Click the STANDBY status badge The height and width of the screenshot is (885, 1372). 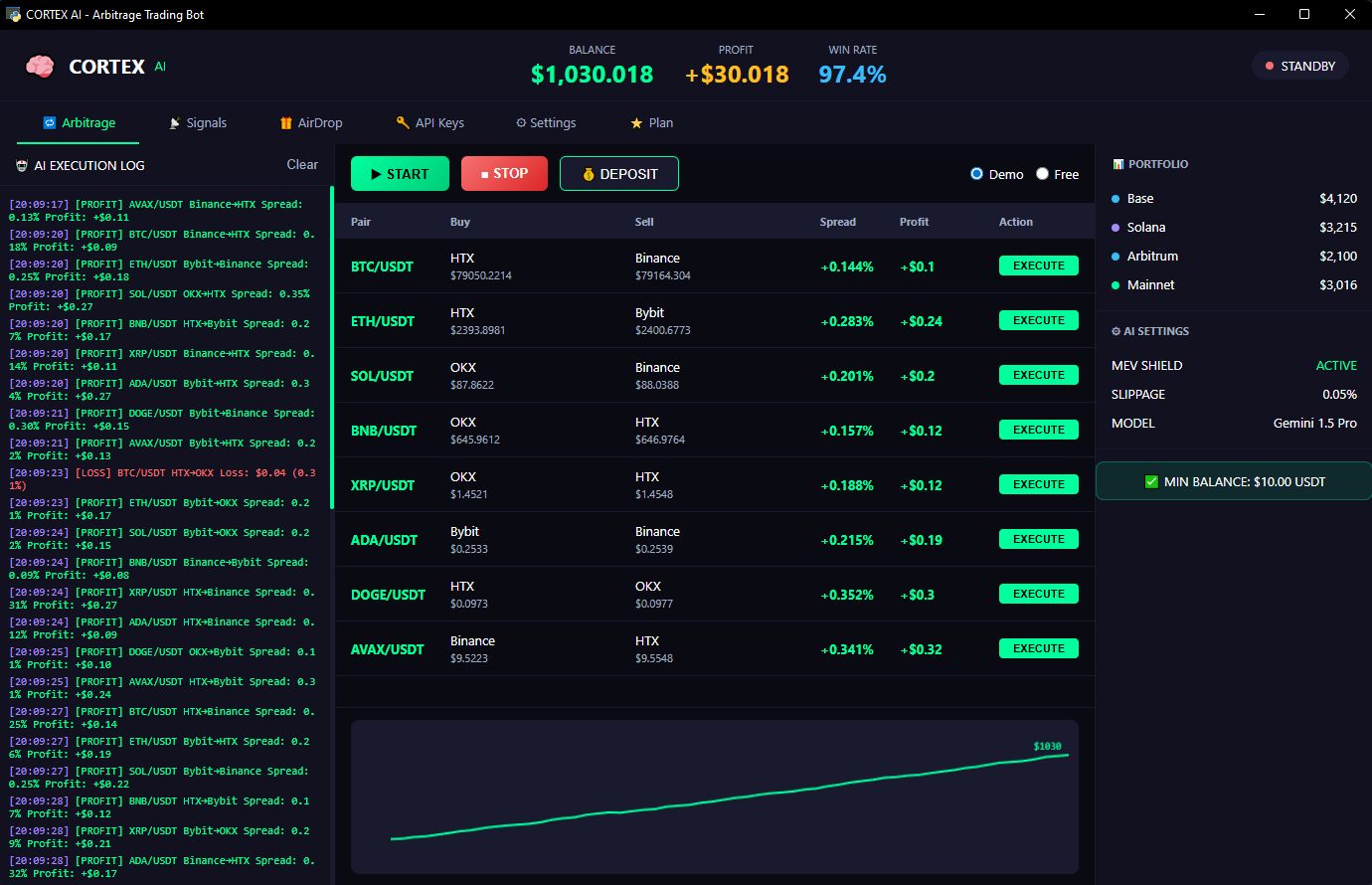[1300, 67]
